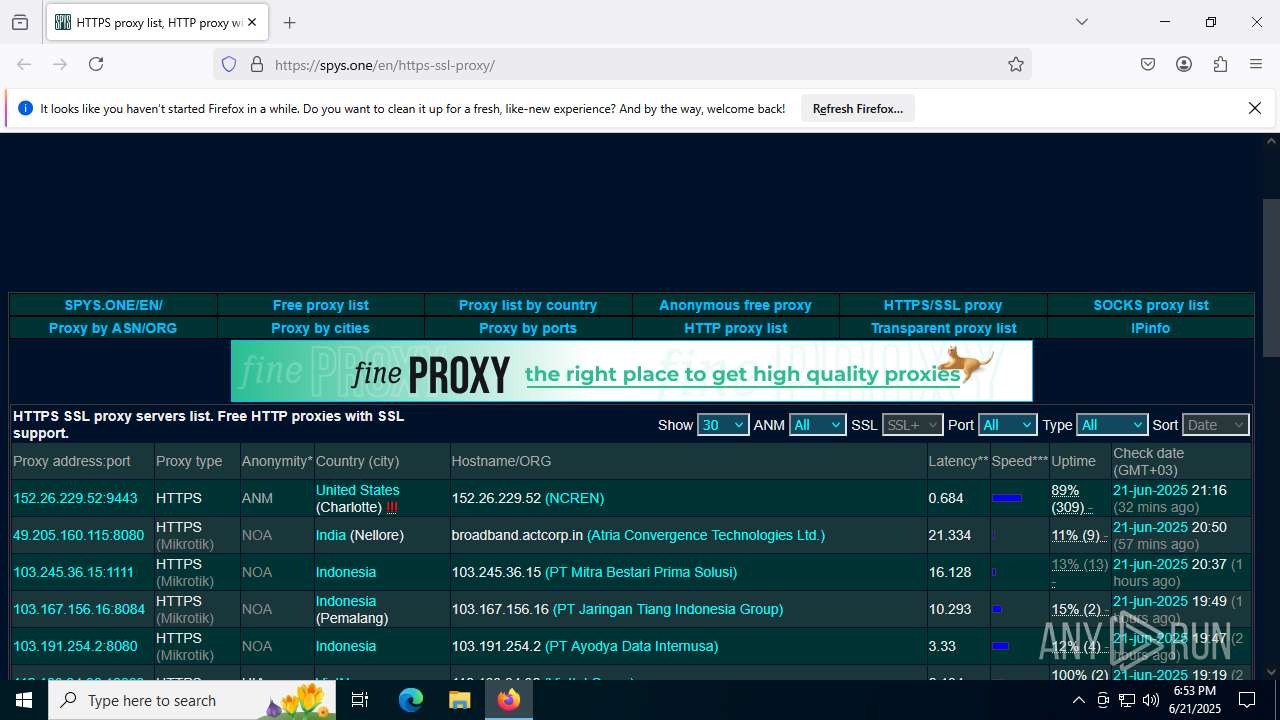Click the speed bar for 152.26.229.52
The width and height of the screenshot is (1280, 720).
click(1007, 498)
